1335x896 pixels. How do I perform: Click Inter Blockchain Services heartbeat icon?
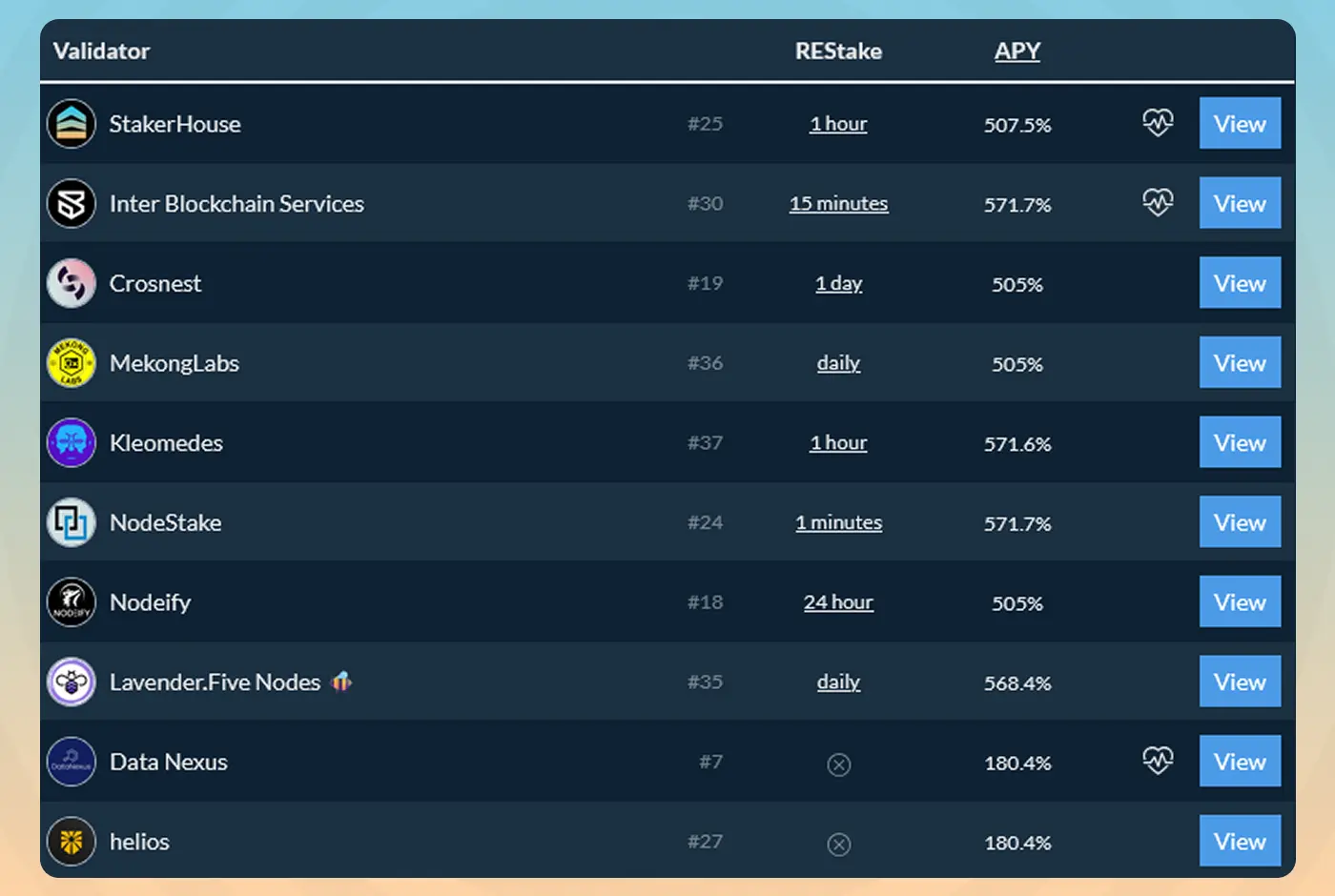point(1158,203)
